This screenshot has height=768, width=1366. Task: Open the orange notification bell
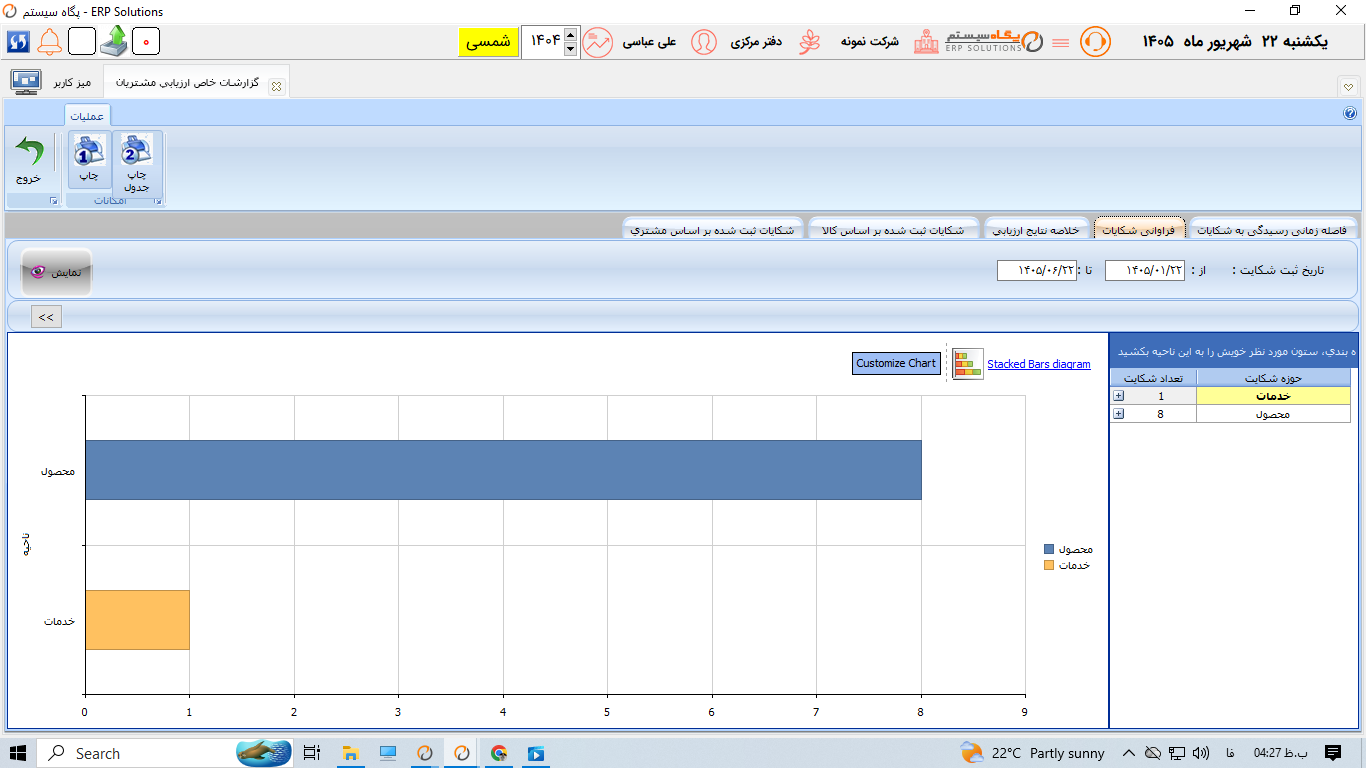point(49,42)
